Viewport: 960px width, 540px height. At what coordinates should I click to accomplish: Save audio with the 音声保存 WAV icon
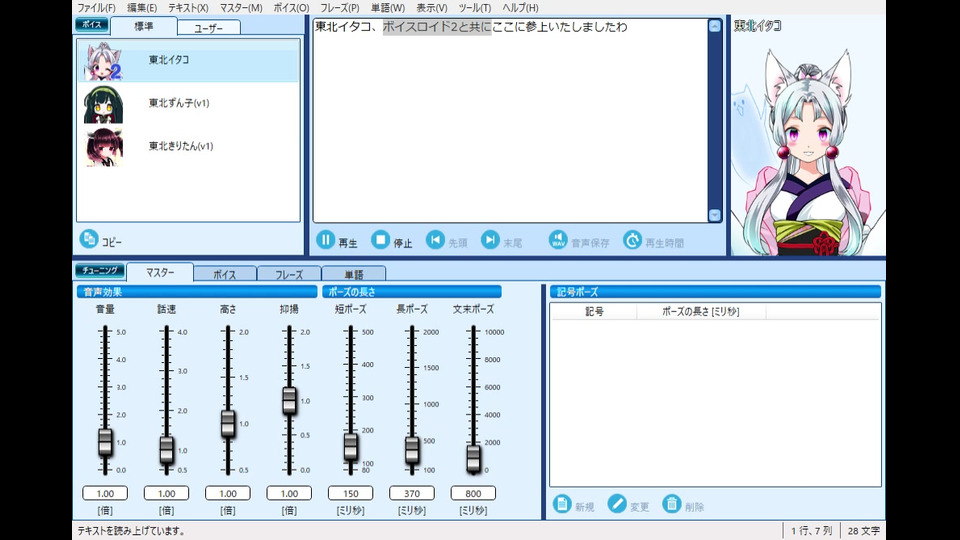coord(558,240)
